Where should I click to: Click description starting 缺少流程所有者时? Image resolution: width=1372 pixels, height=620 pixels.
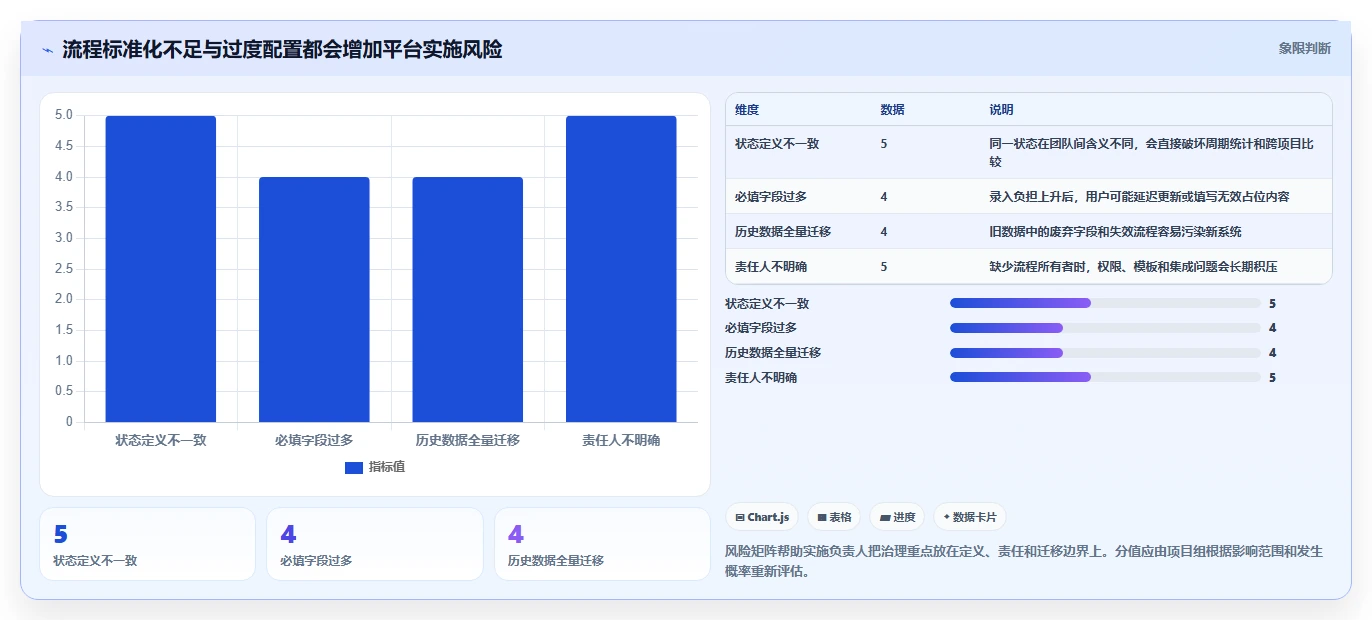[x=1133, y=267]
